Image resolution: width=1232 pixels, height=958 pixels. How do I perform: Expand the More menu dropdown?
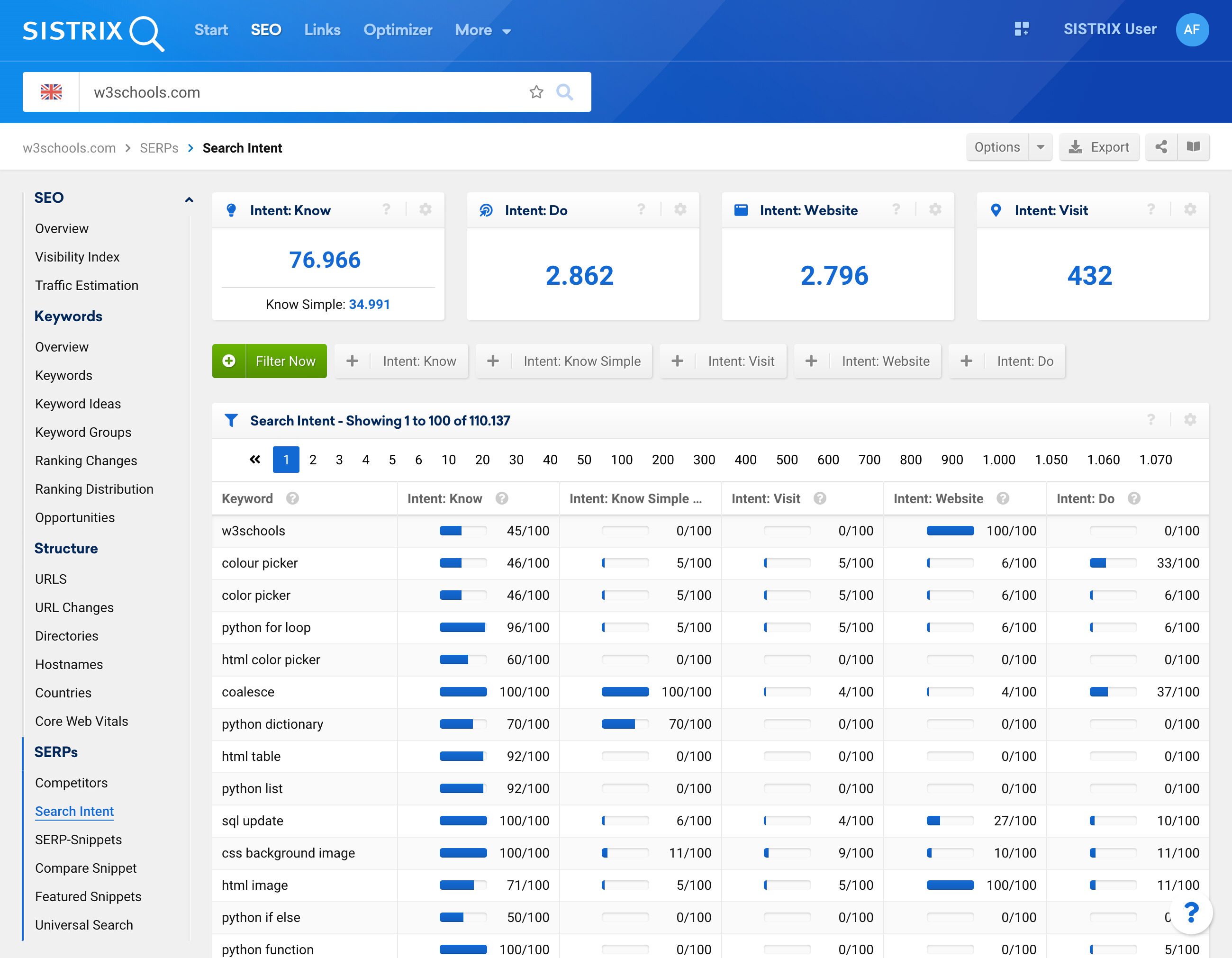483,30
